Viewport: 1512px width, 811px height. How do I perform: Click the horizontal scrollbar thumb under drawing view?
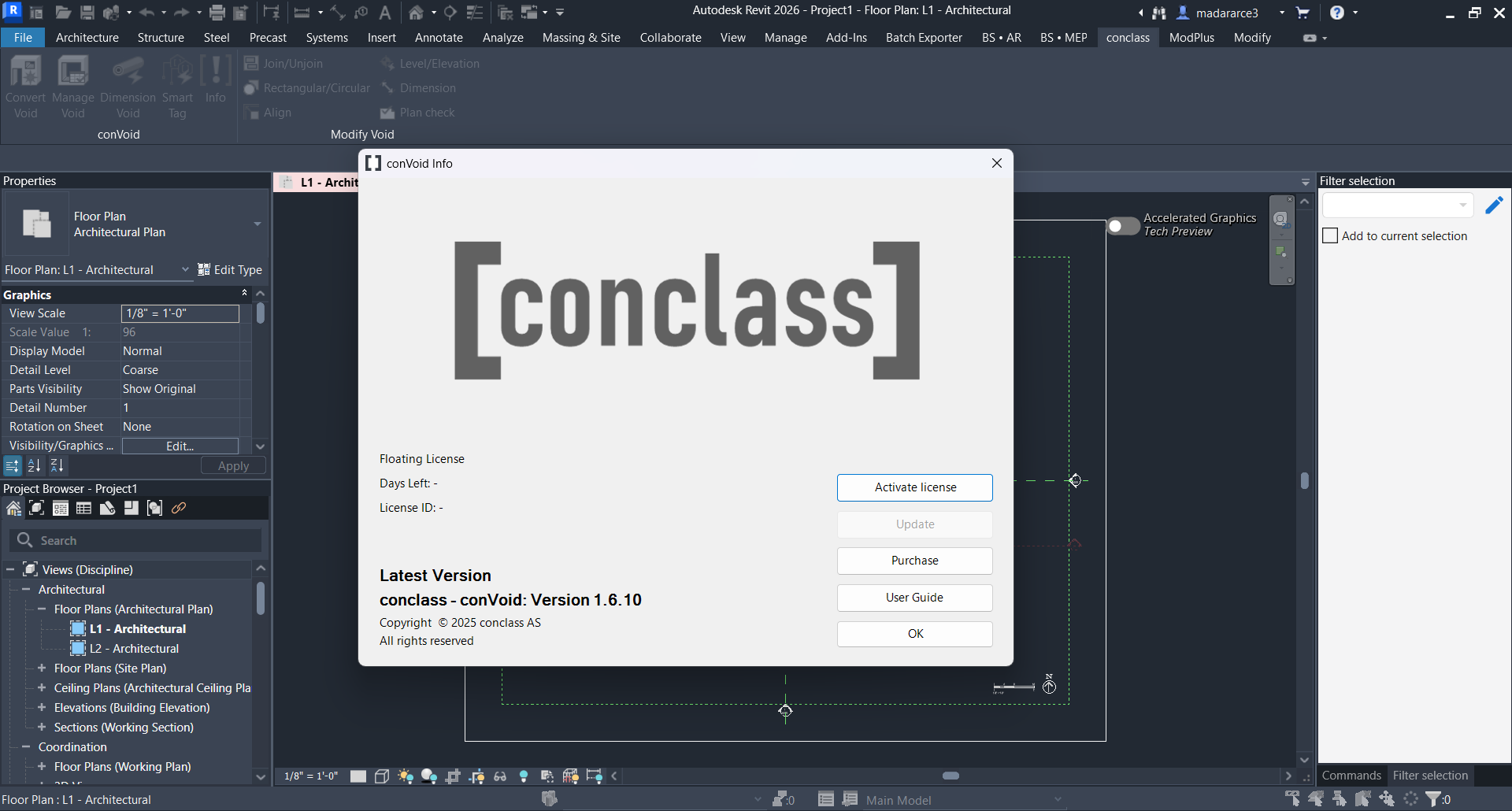pyautogui.click(x=951, y=776)
